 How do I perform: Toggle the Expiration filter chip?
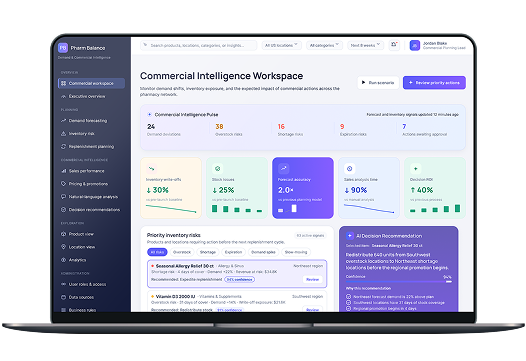233,252
